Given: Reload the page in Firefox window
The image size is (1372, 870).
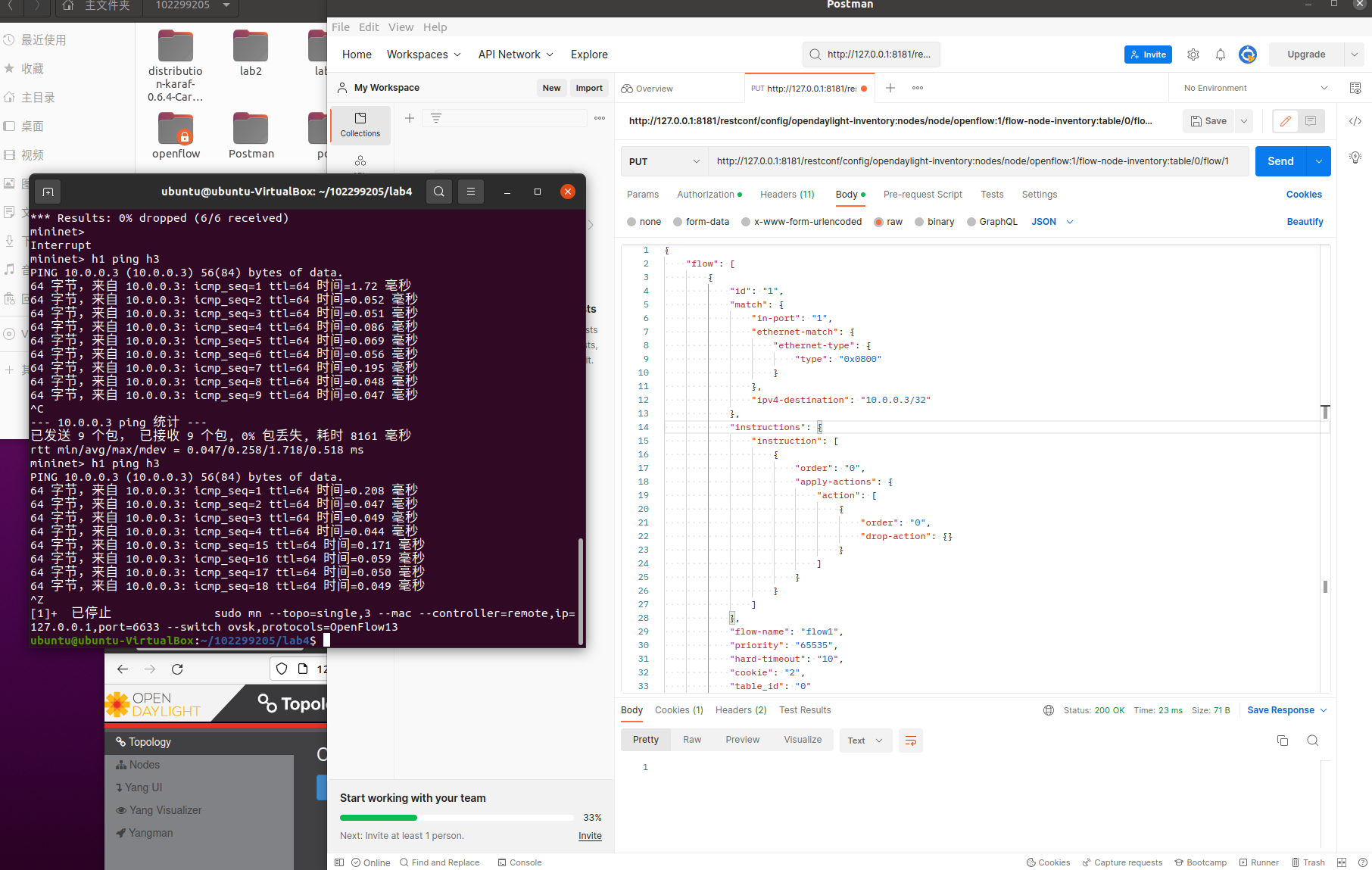Looking at the screenshot, I should pyautogui.click(x=177, y=669).
